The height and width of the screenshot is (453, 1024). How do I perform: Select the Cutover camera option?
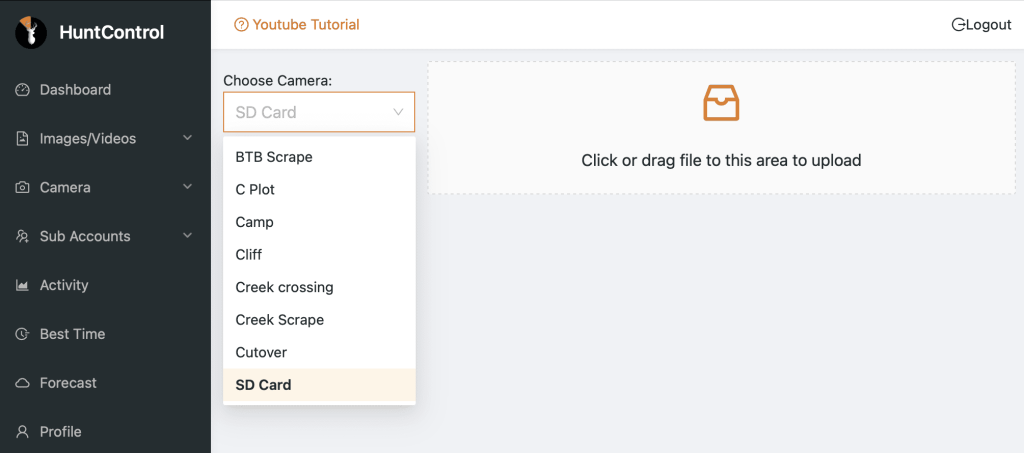261,352
